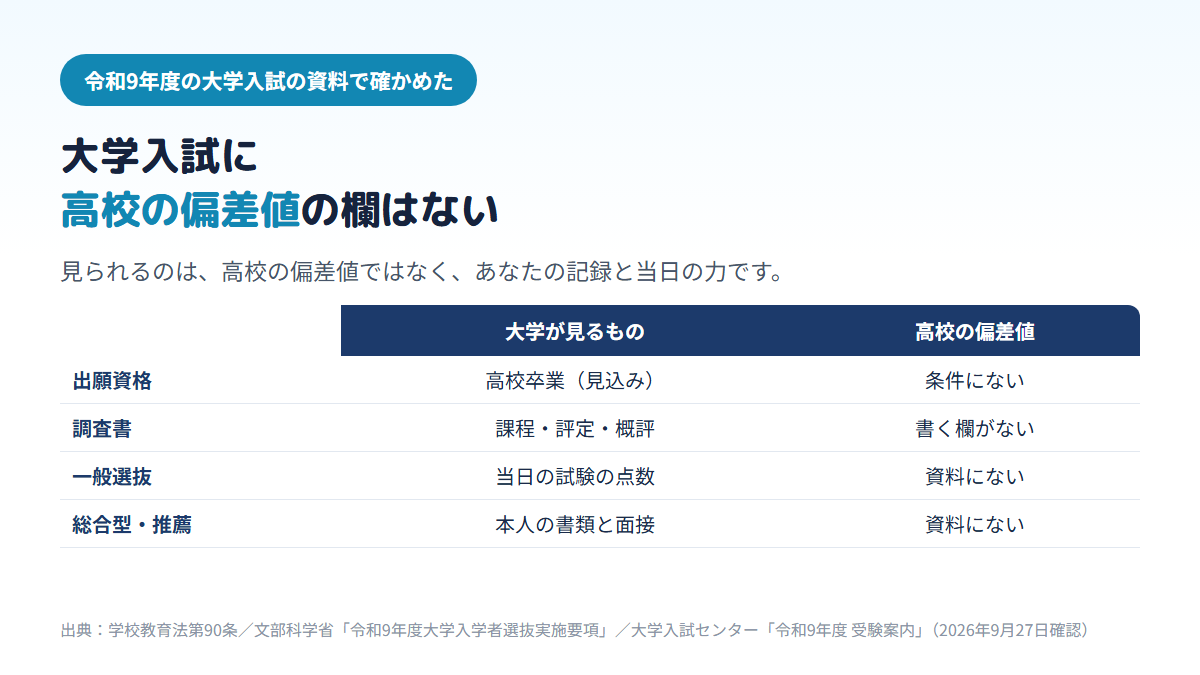
Task: Select the cell 当日の試験の点数
Action: pos(575,476)
